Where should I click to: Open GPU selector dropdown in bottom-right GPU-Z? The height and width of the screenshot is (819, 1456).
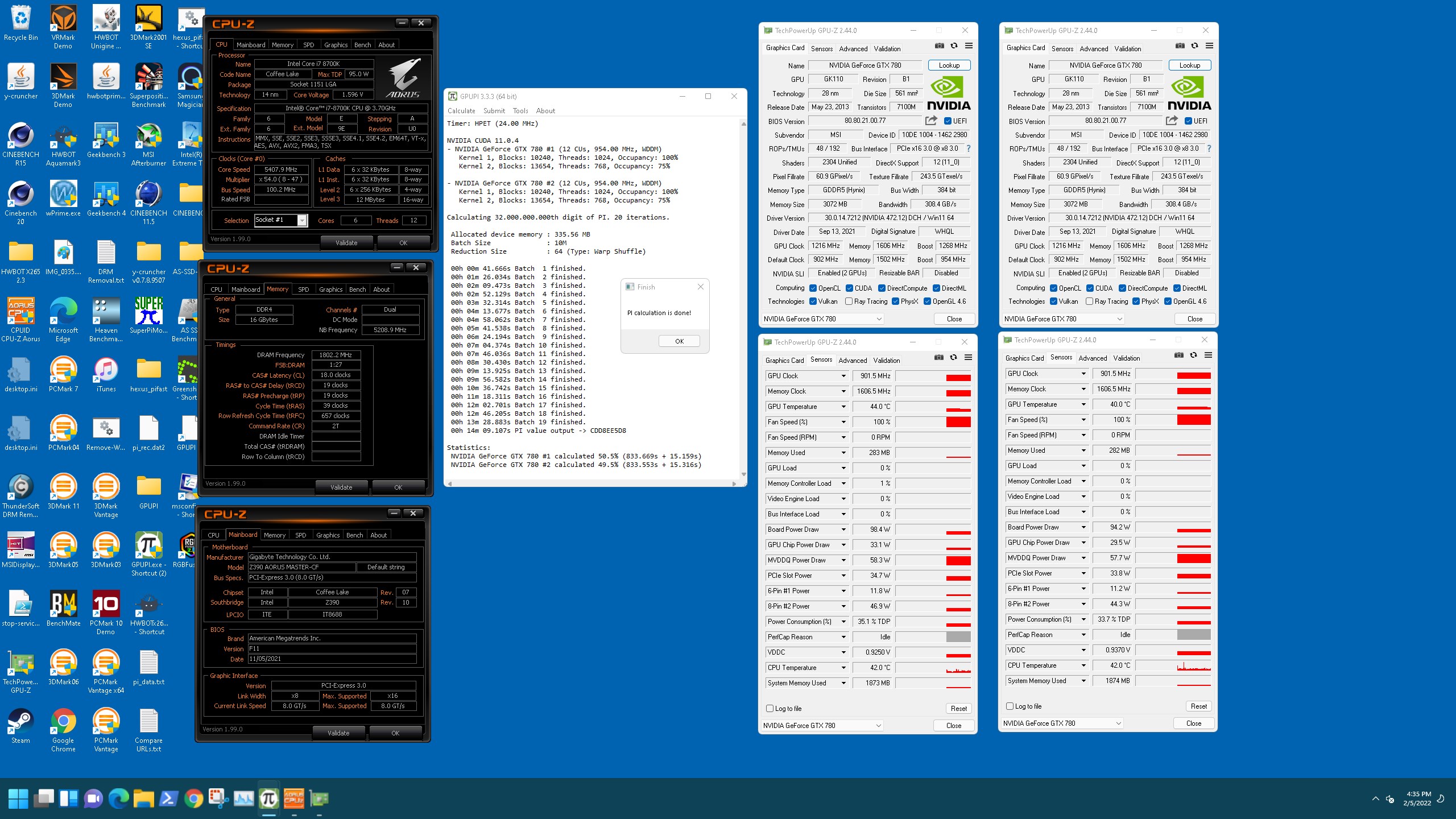(1062, 723)
